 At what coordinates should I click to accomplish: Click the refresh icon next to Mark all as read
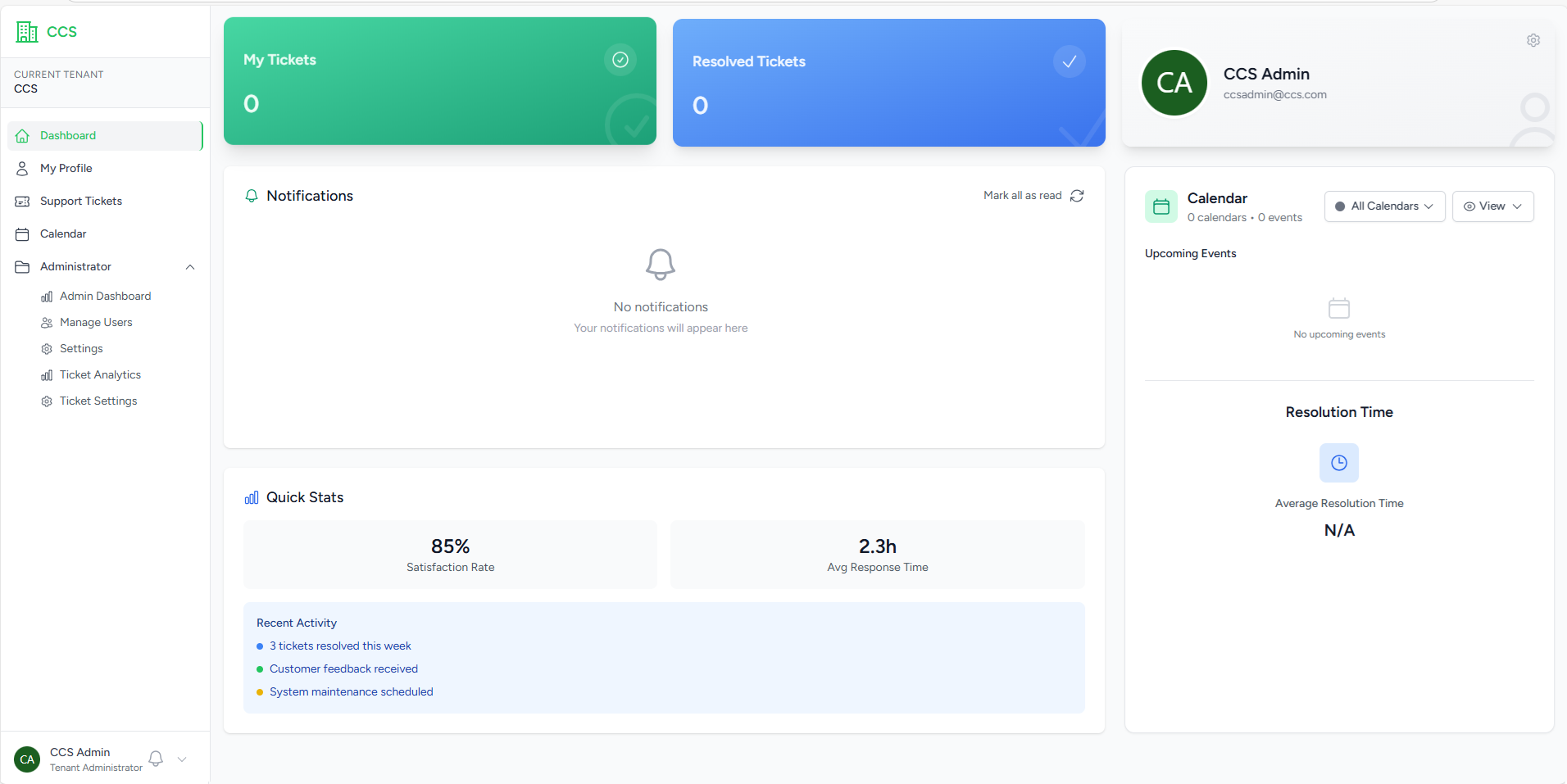(x=1077, y=196)
